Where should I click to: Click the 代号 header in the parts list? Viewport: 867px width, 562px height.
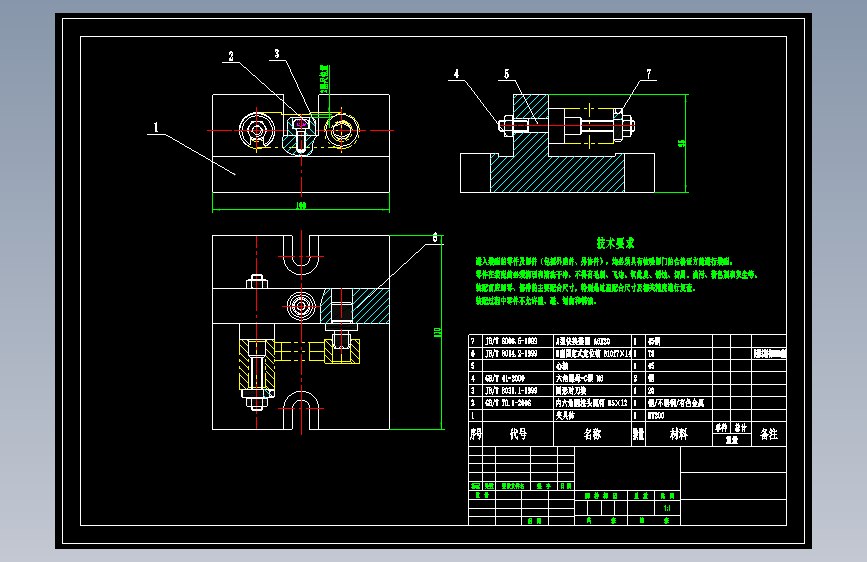pos(518,434)
